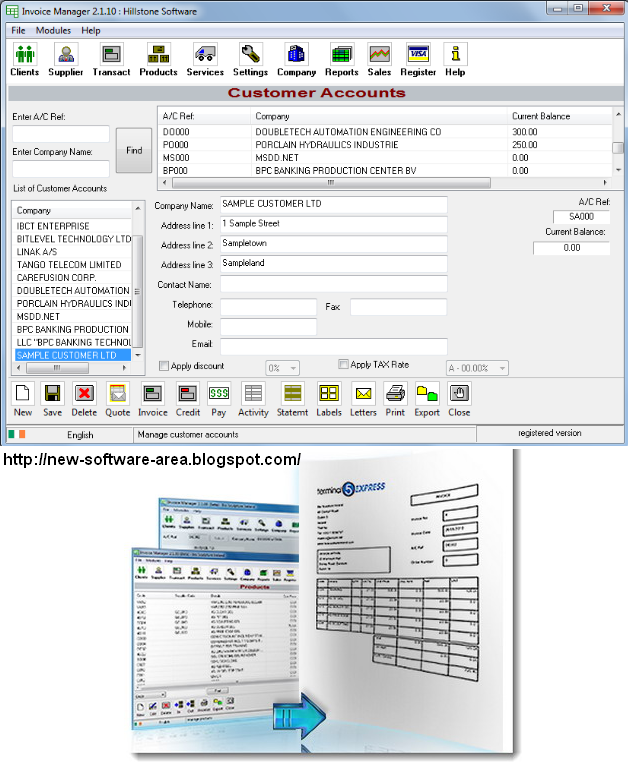Click accounts table vertical scrollbar thumb
The height and width of the screenshot is (766, 631).
tap(618, 148)
